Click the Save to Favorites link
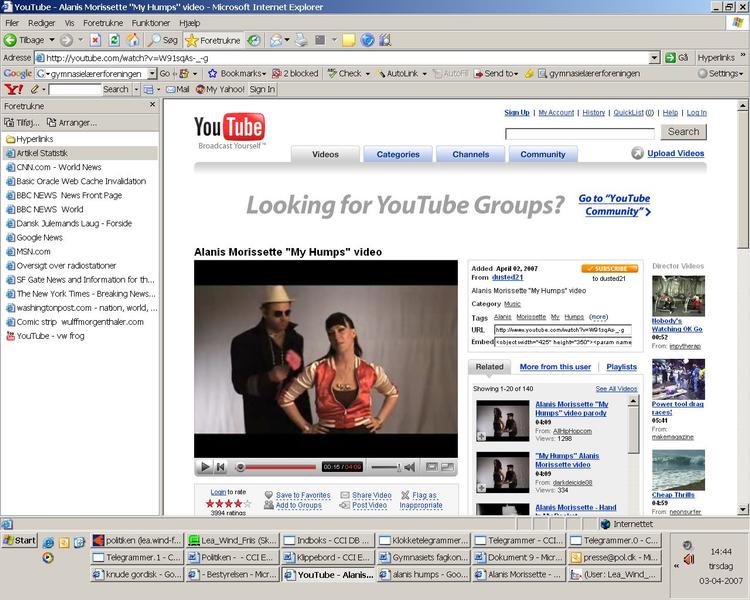 (303, 495)
